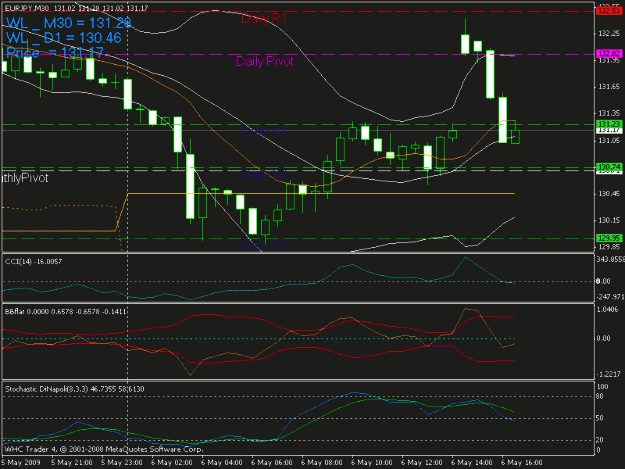This screenshot has height=469, width=625.
Task: Click the 130.45 price scale value
Action: point(609,194)
